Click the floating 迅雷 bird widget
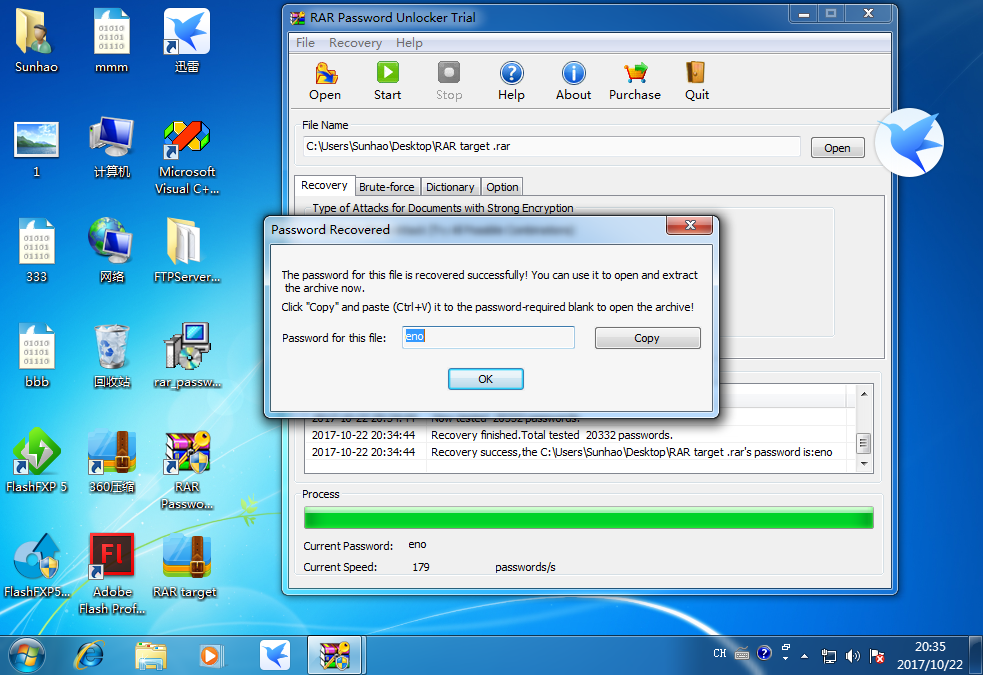983x675 pixels. coord(909,142)
